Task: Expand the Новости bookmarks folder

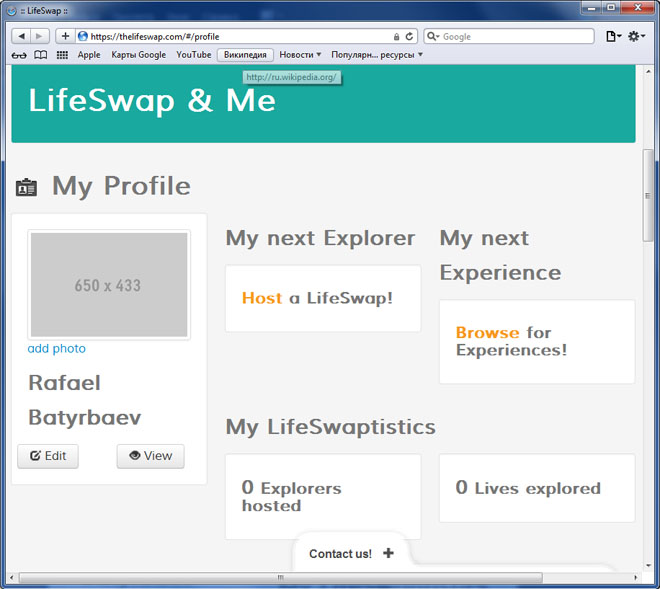Action: click(x=300, y=55)
